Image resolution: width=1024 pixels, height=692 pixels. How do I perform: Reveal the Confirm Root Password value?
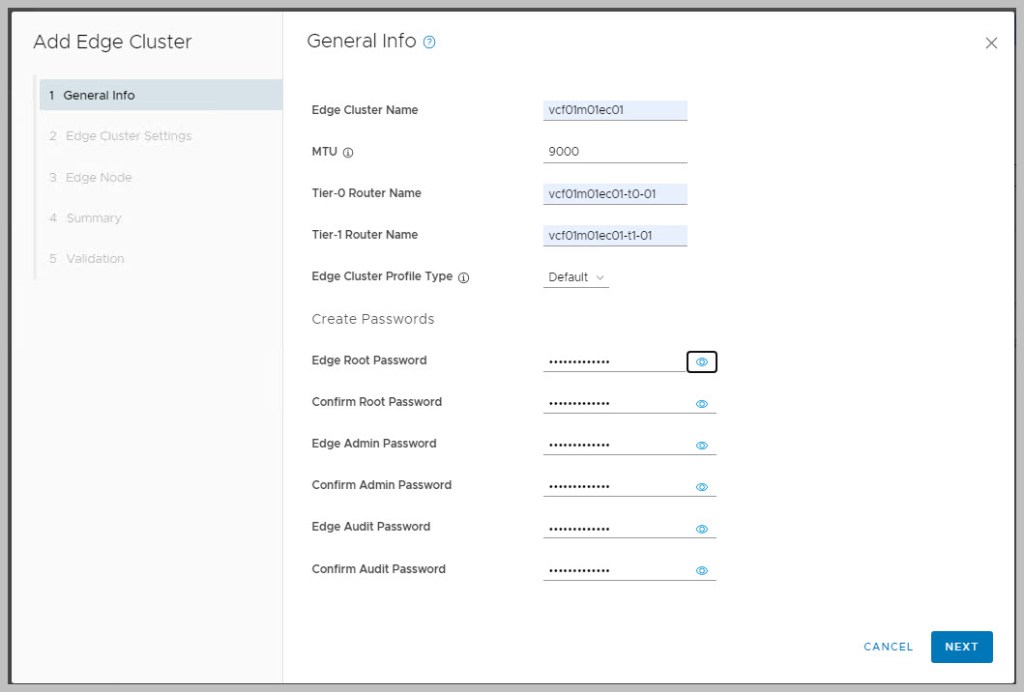(x=702, y=404)
